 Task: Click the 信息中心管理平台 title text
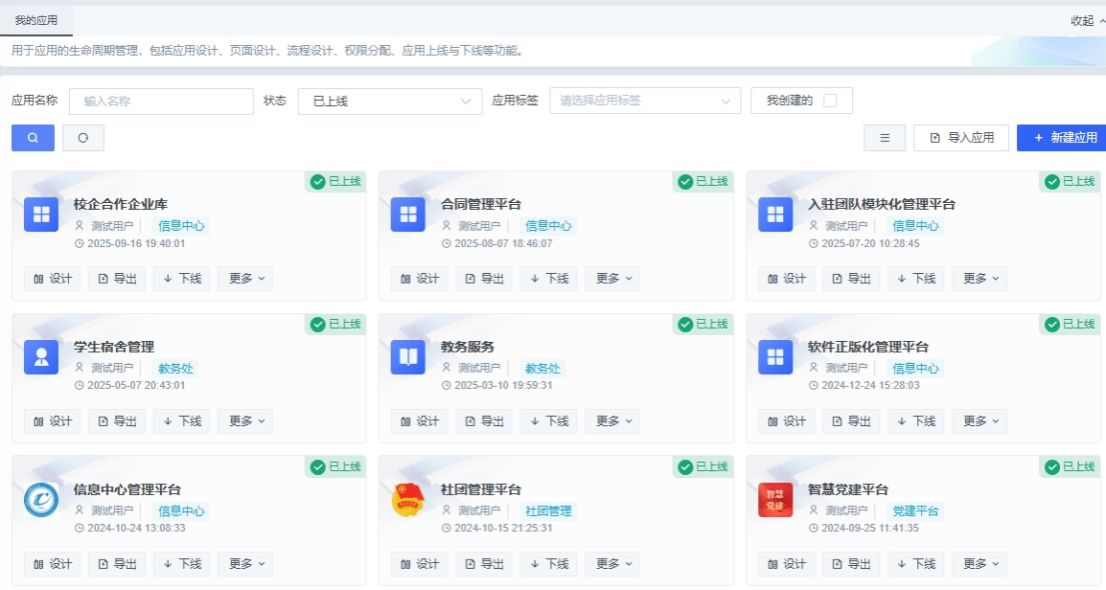tap(127, 490)
